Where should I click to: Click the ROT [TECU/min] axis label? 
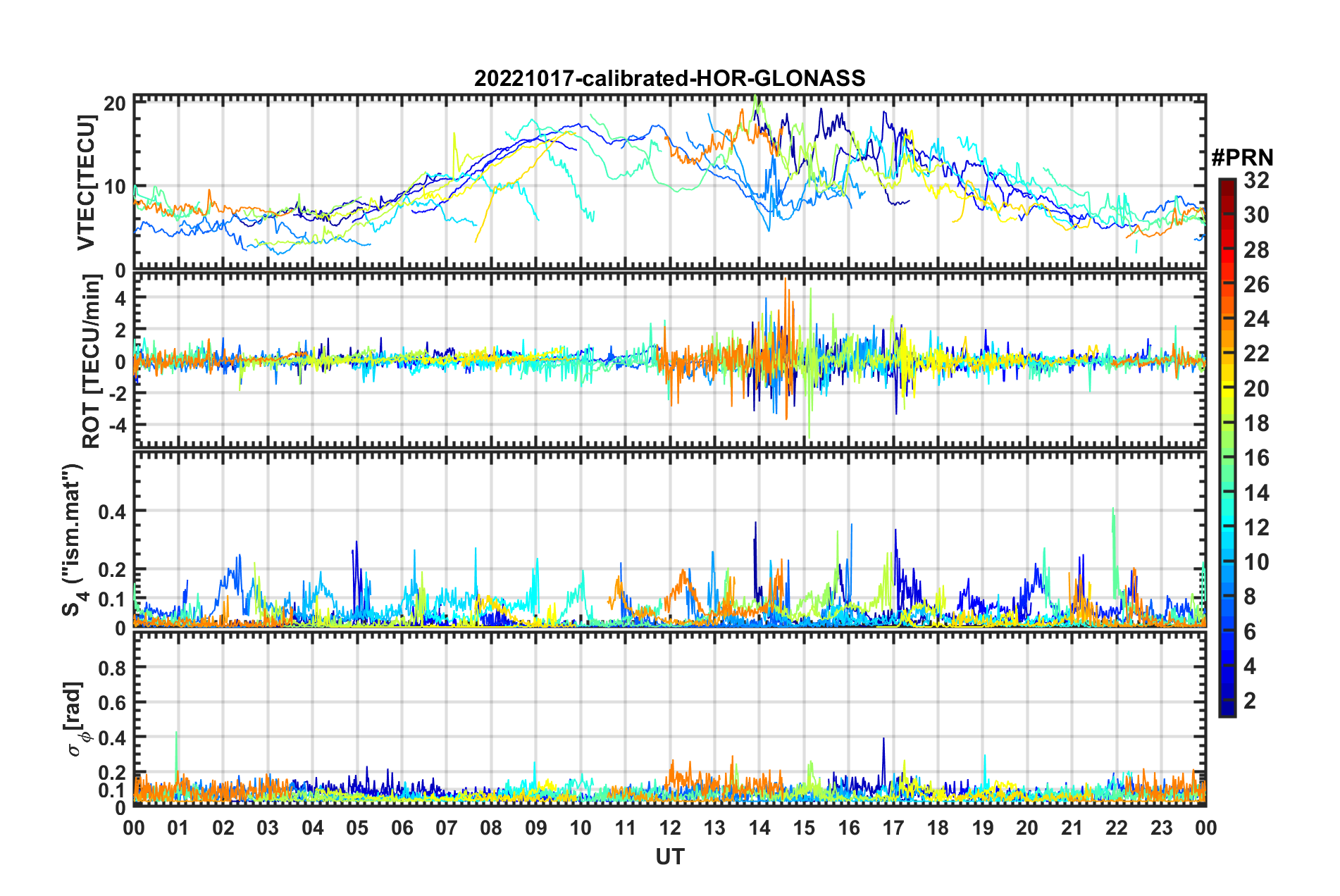click(x=92, y=361)
